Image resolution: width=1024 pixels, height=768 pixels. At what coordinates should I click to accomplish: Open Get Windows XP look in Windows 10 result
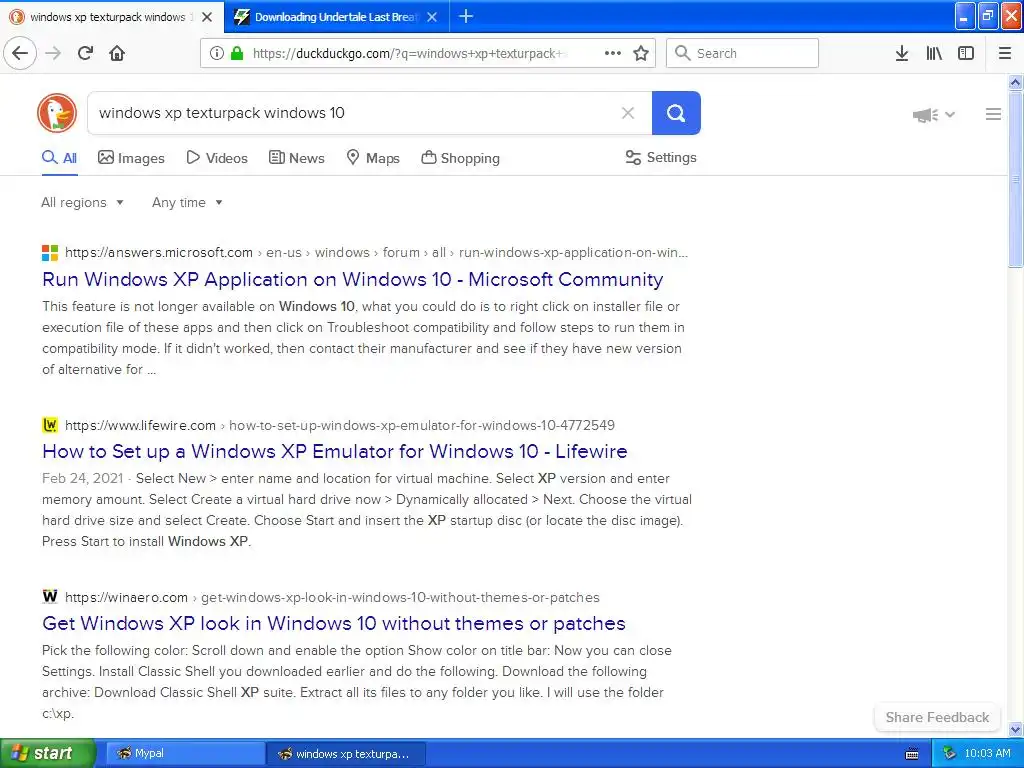(x=334, y=624)
